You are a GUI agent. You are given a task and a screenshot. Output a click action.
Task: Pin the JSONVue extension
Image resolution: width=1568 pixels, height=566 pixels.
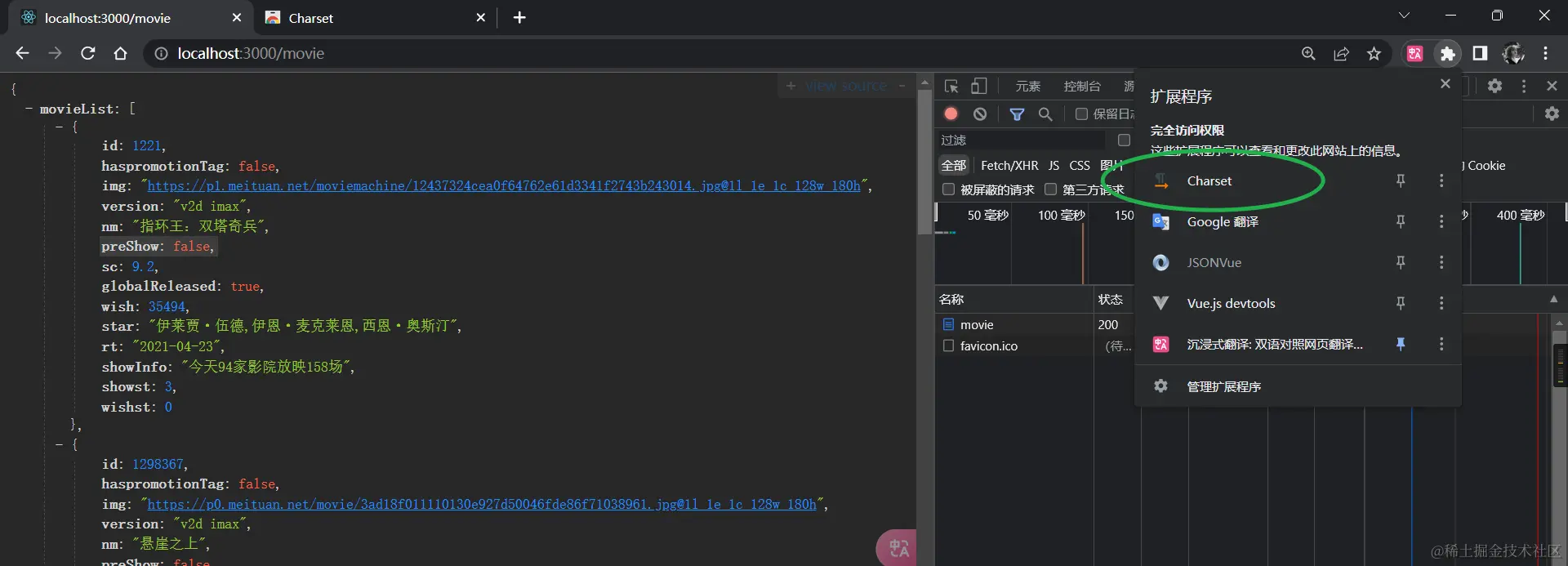click(x=1401, y=262)
